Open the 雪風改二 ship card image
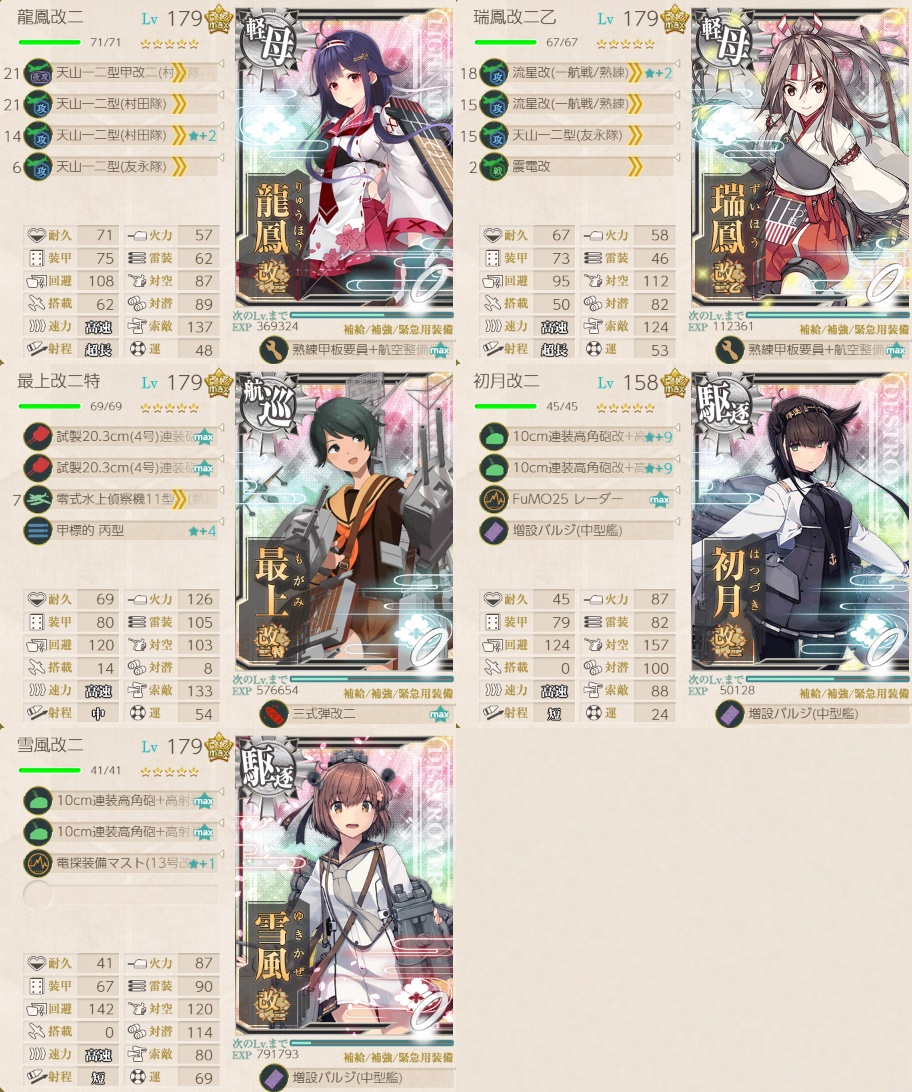Screen dimensions: 912x1092 (345, 886)
